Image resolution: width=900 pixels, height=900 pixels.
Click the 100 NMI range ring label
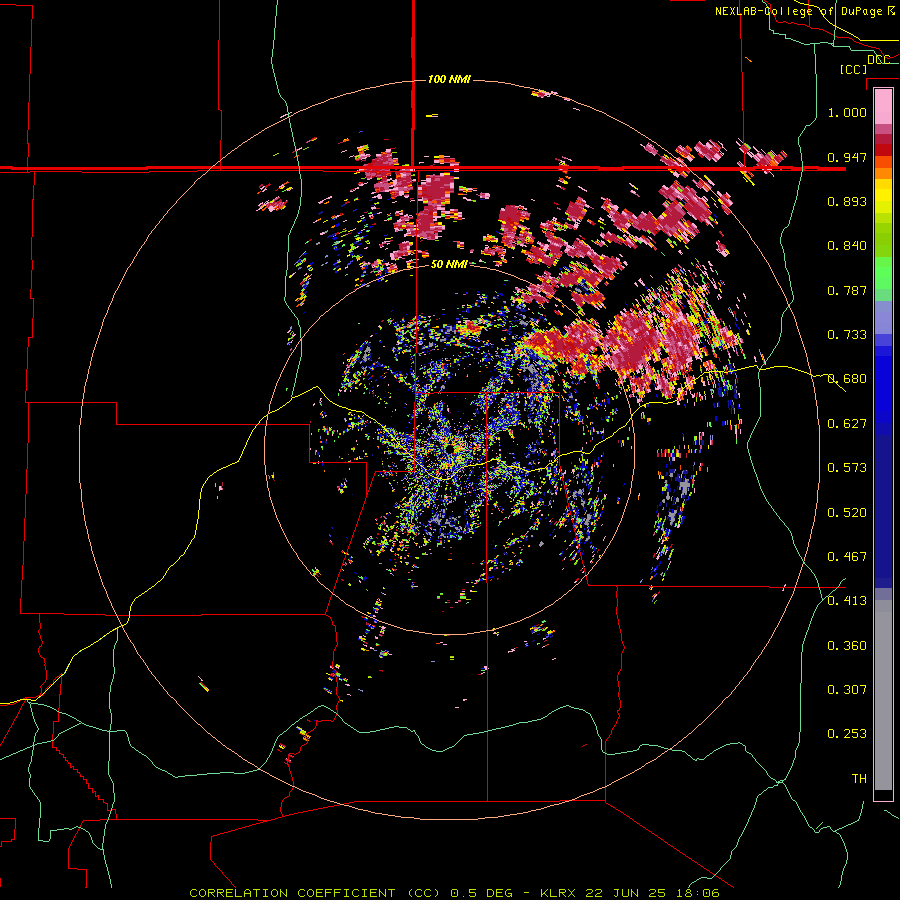449,79
